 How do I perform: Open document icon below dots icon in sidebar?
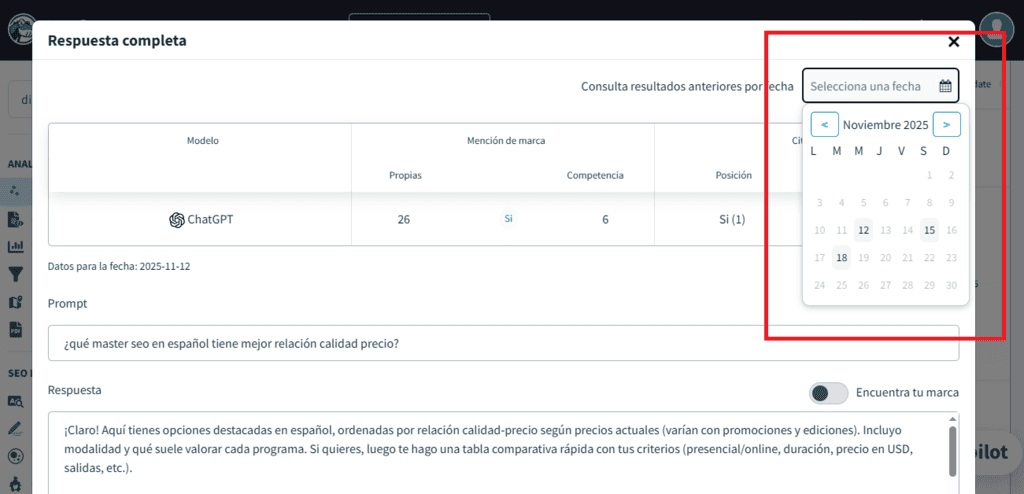[x=15, y=220]
